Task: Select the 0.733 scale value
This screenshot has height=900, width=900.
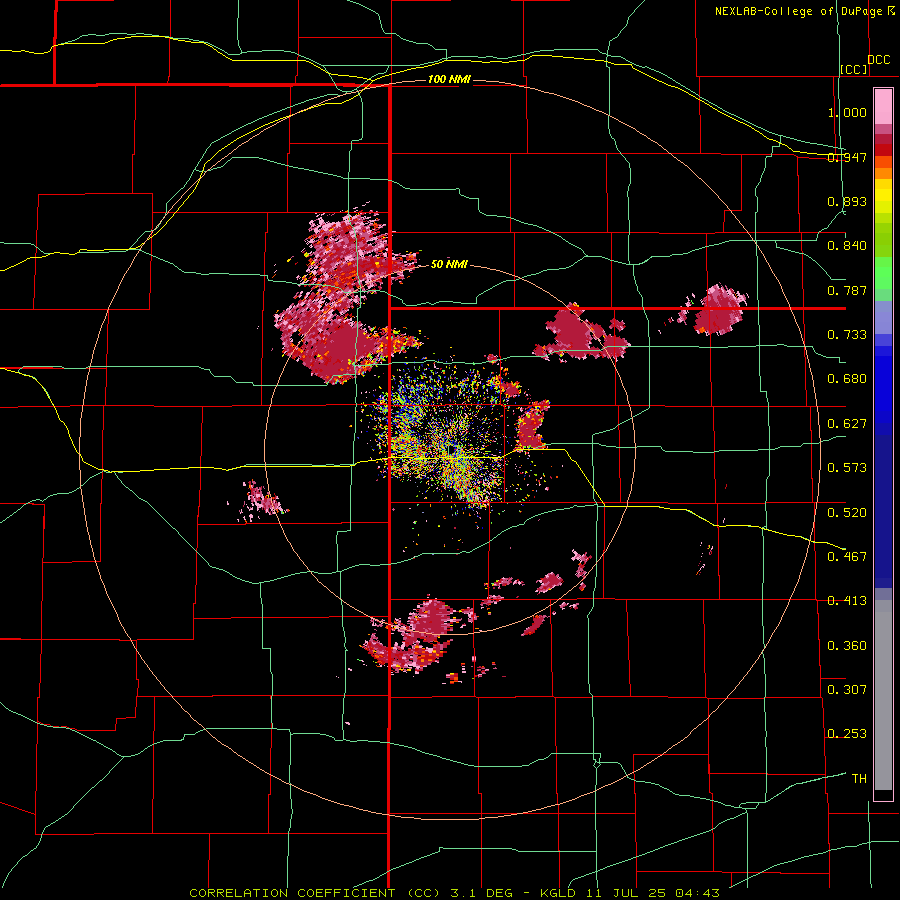Action: point(847,335)
